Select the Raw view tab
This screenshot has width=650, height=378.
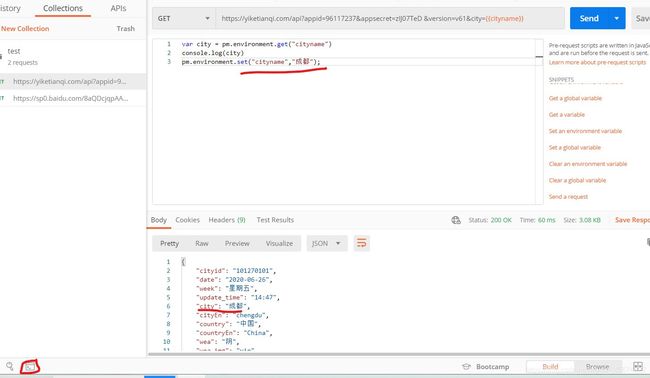(x=202, y=243)
